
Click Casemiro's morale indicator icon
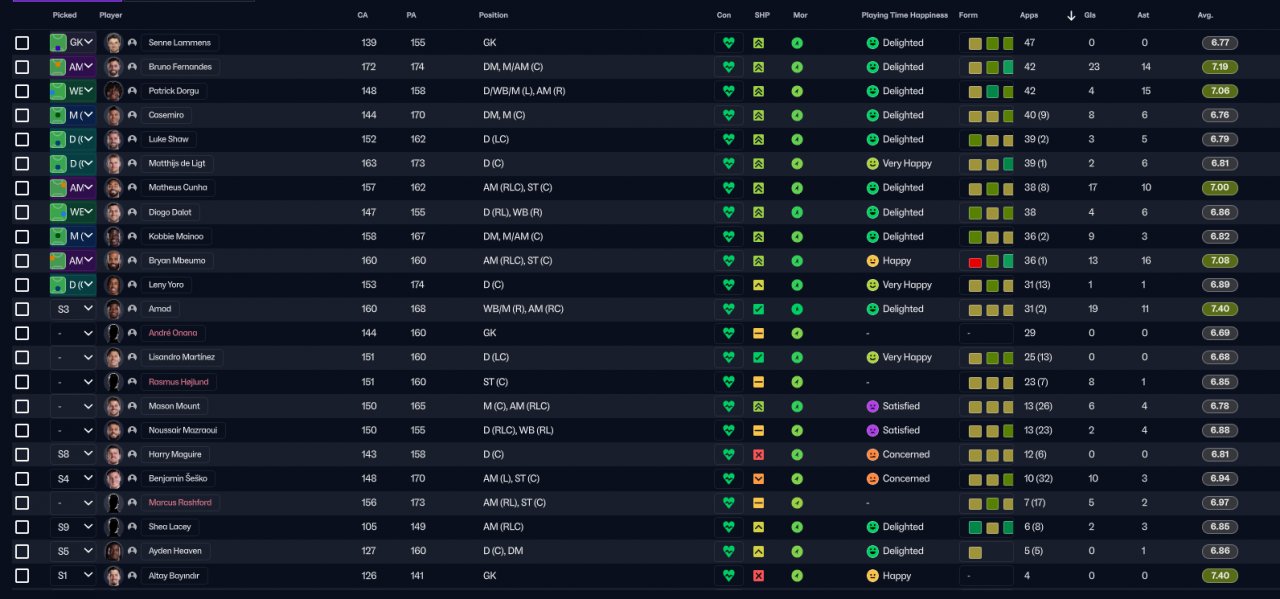pyautogui.click(x=797, y=115)
